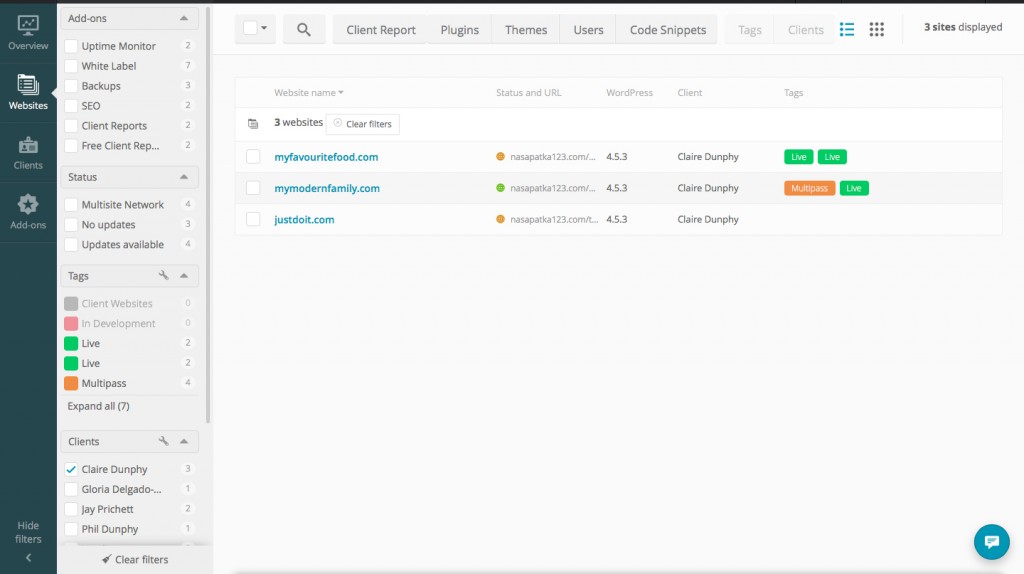Open the Plugins tab
1024x574 pixels.
460,30
